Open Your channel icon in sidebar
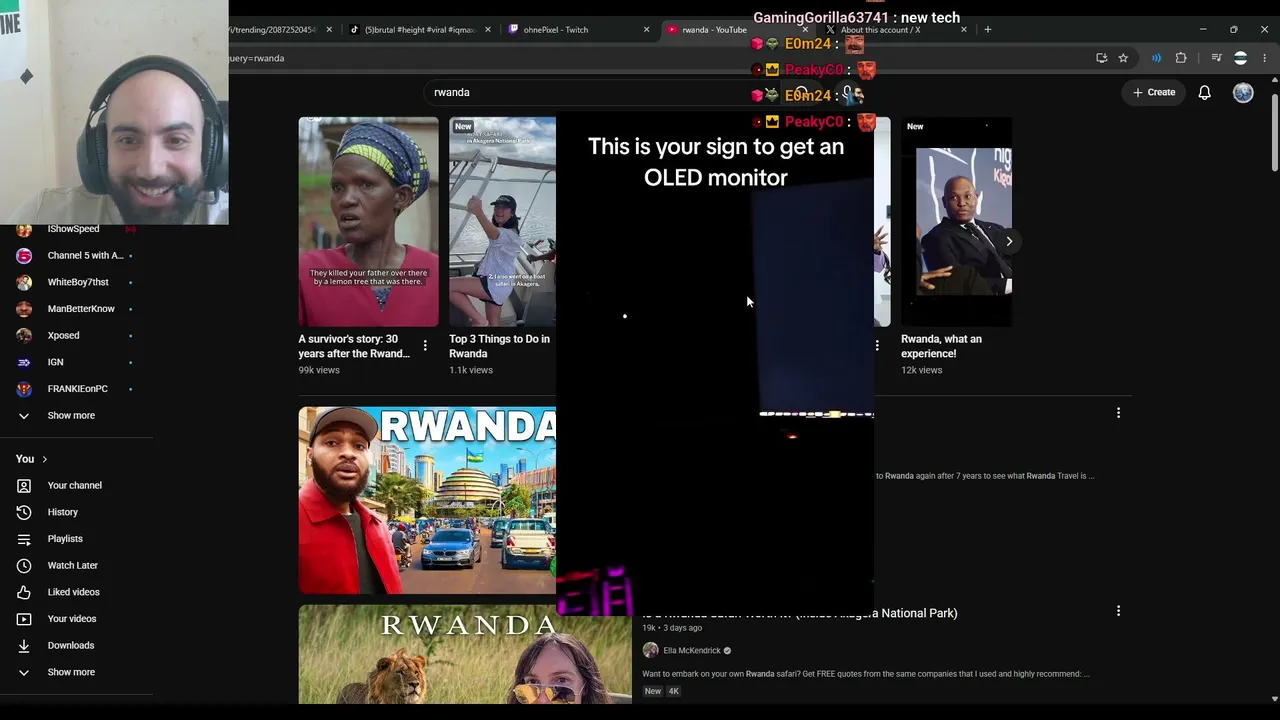Image resolution: width=1280 pixels, height=720 pixels. pos(24,486)
